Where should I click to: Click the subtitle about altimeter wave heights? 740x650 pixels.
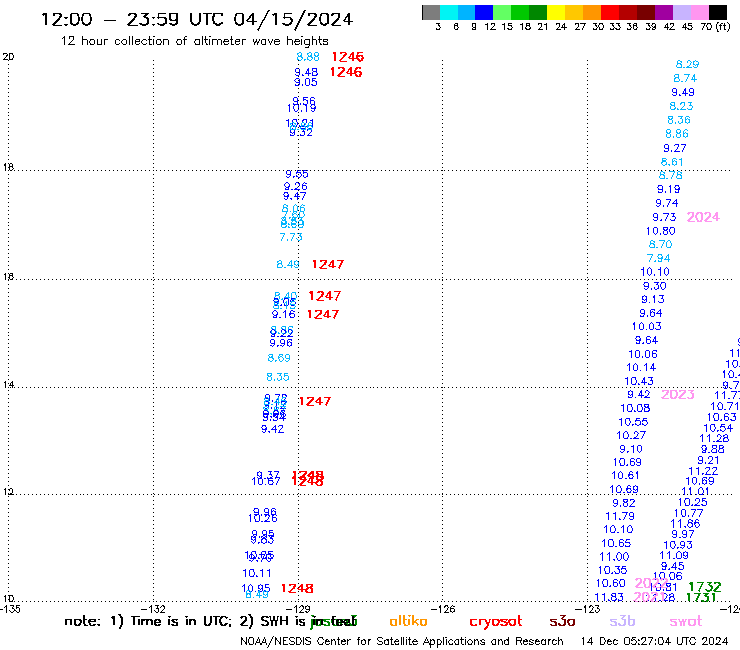[194, 41]
